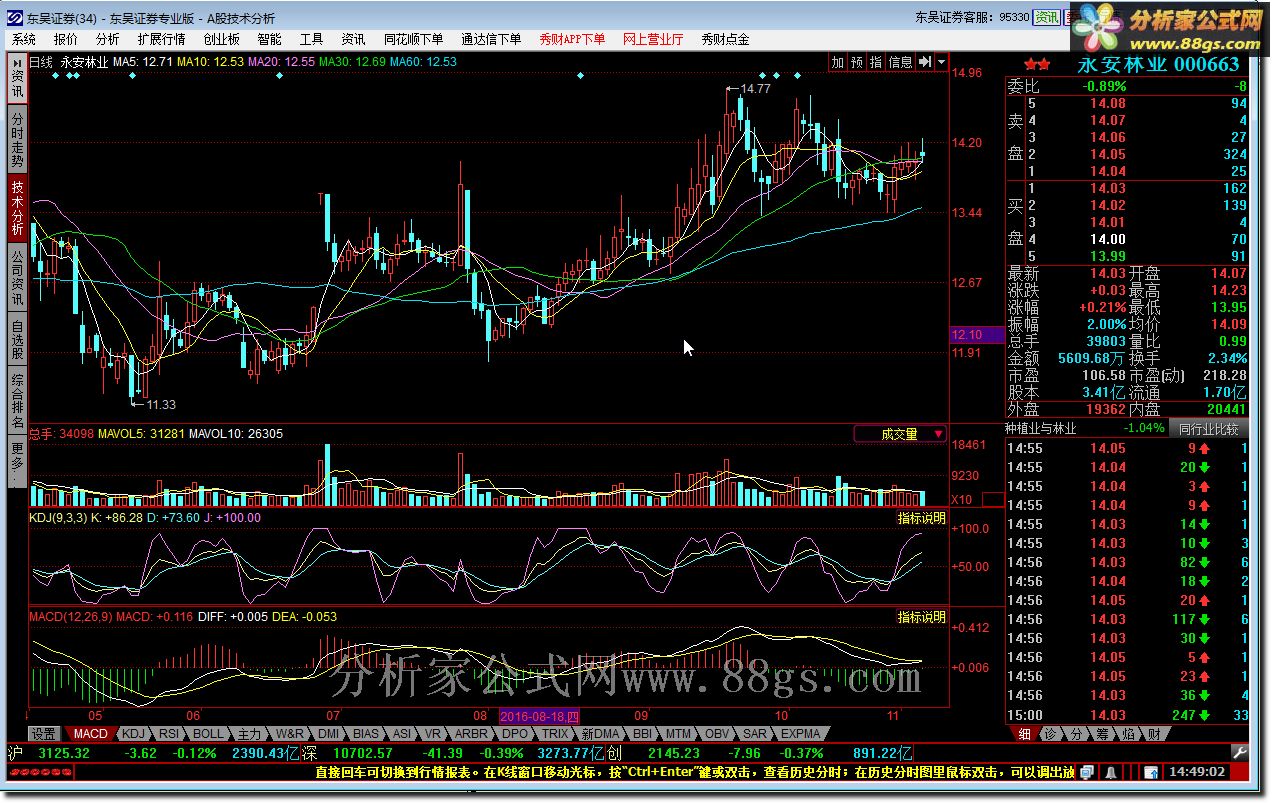Click the green 资讯 button near 客服 number
This screenshot has height=803, width=1272.
tap(1047, 17)
